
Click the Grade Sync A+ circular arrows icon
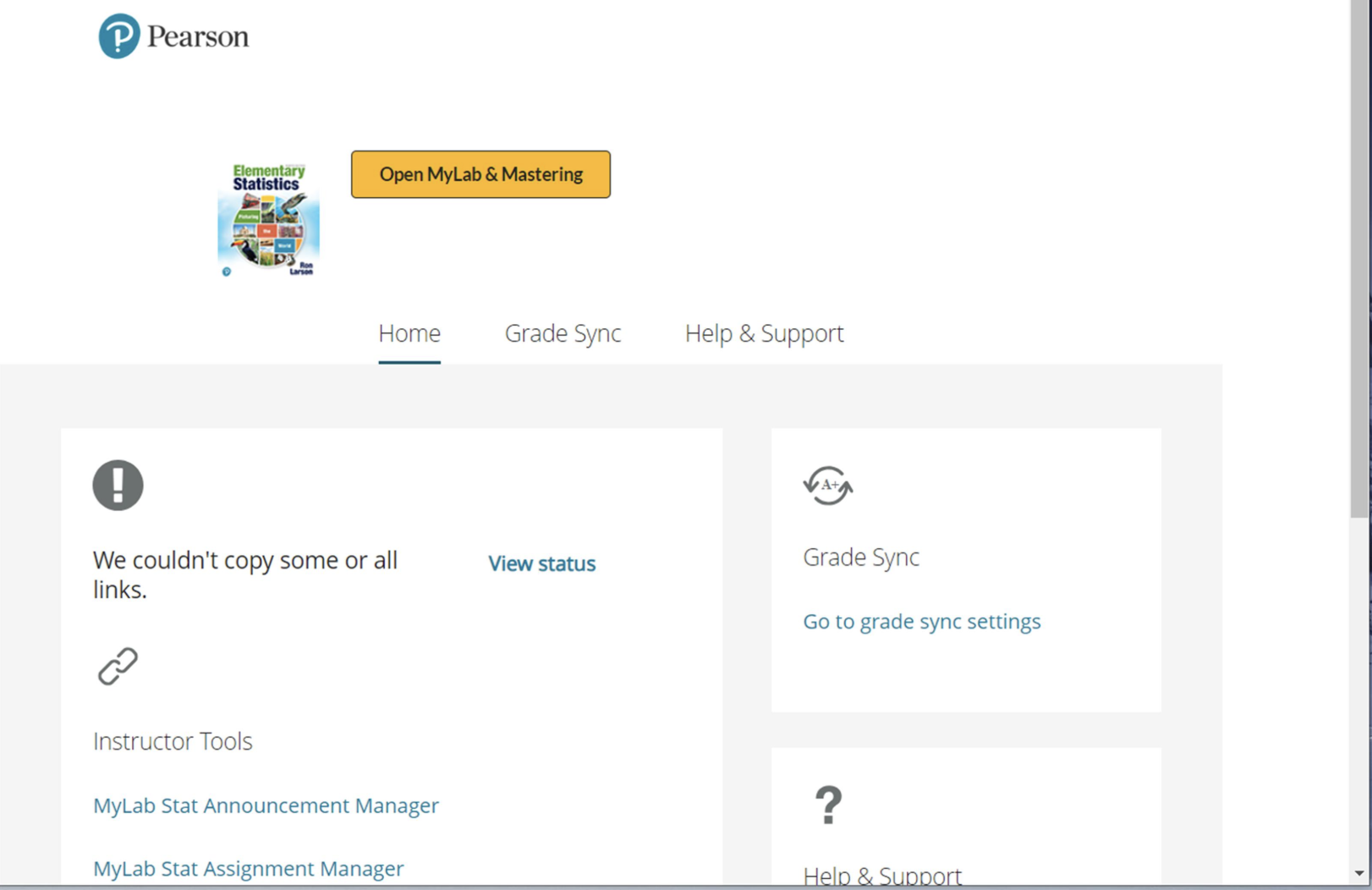827,486
